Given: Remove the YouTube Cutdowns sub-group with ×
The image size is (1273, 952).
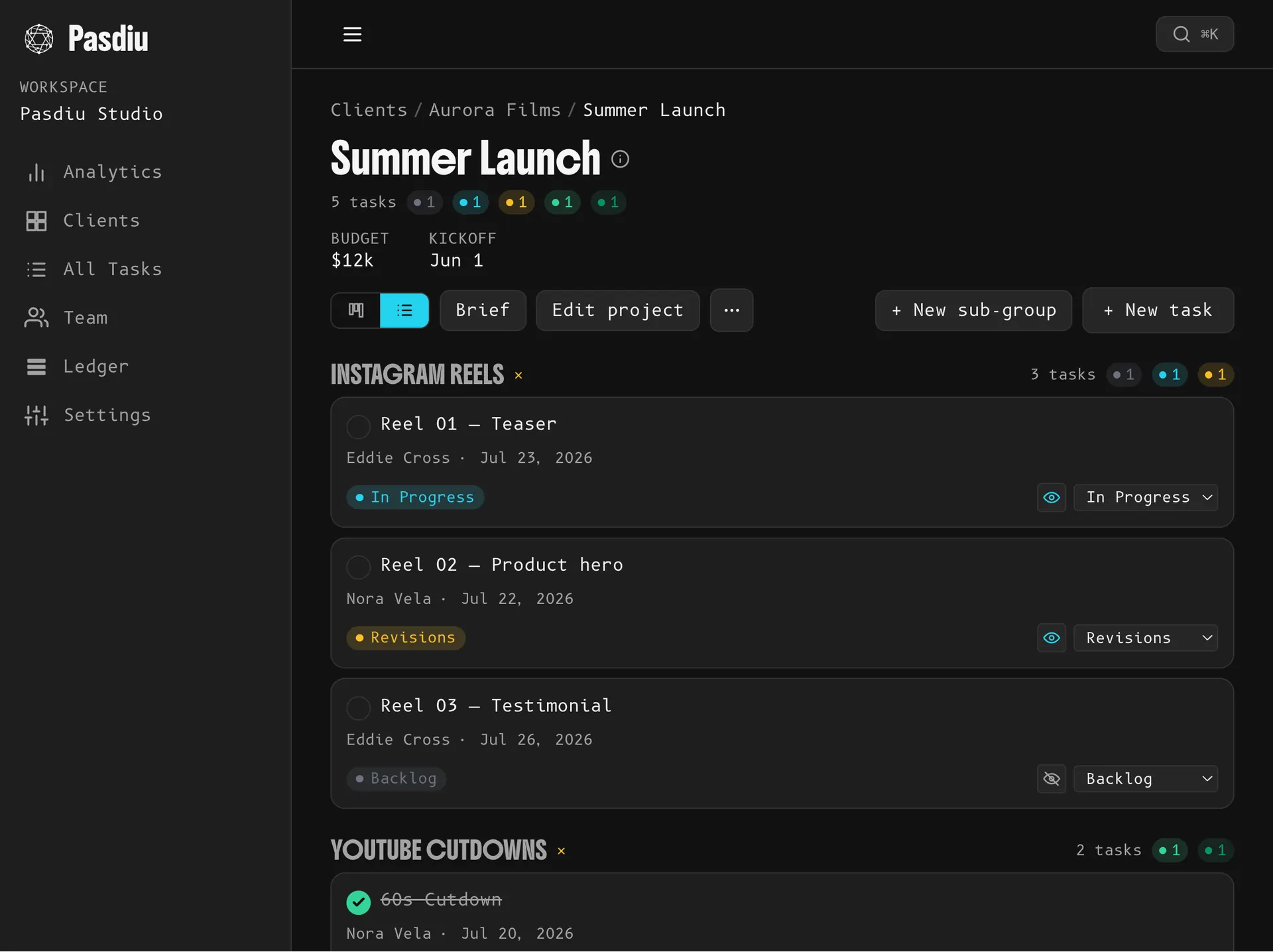Looking at the screenshot, I should pyautogui.click(x=562, y=851).
